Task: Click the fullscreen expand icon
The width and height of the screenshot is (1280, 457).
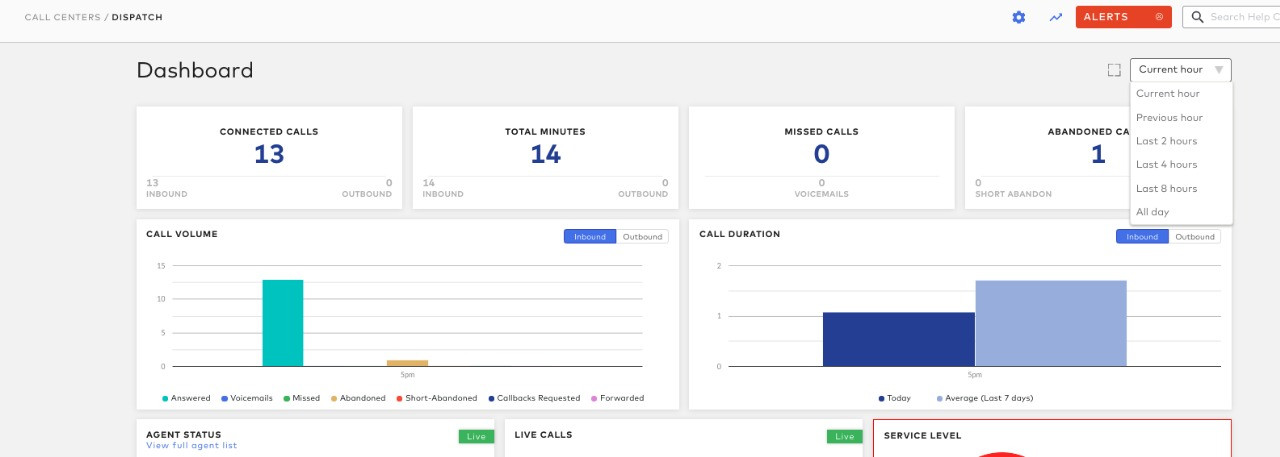Action: (x=1114, y=70)
